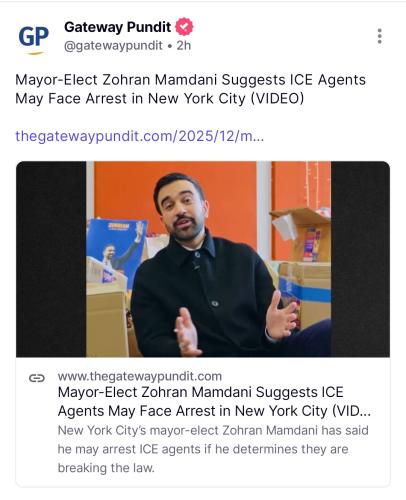Click the GP profile avatar logo
Viewport: 406px width, 500px height.
coord(33,38)
